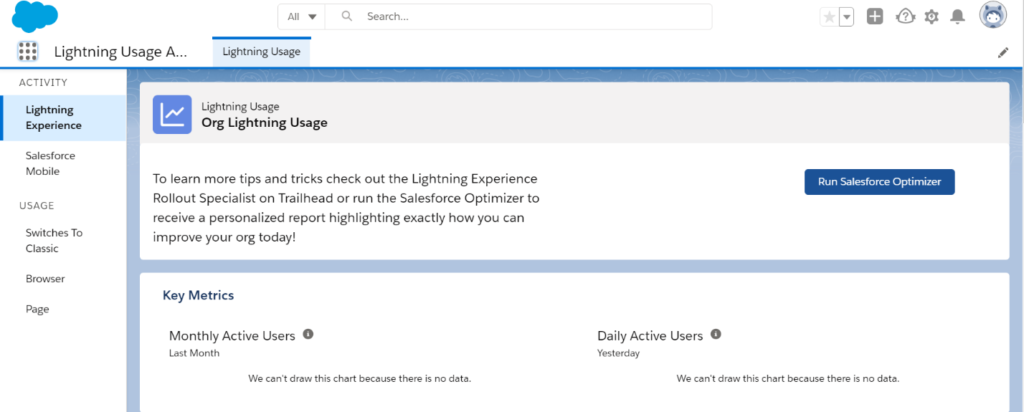The height and width of the screenshot is (412, 1024).
Task: Open the App Launcher grid icon
Action: (27, 52)
